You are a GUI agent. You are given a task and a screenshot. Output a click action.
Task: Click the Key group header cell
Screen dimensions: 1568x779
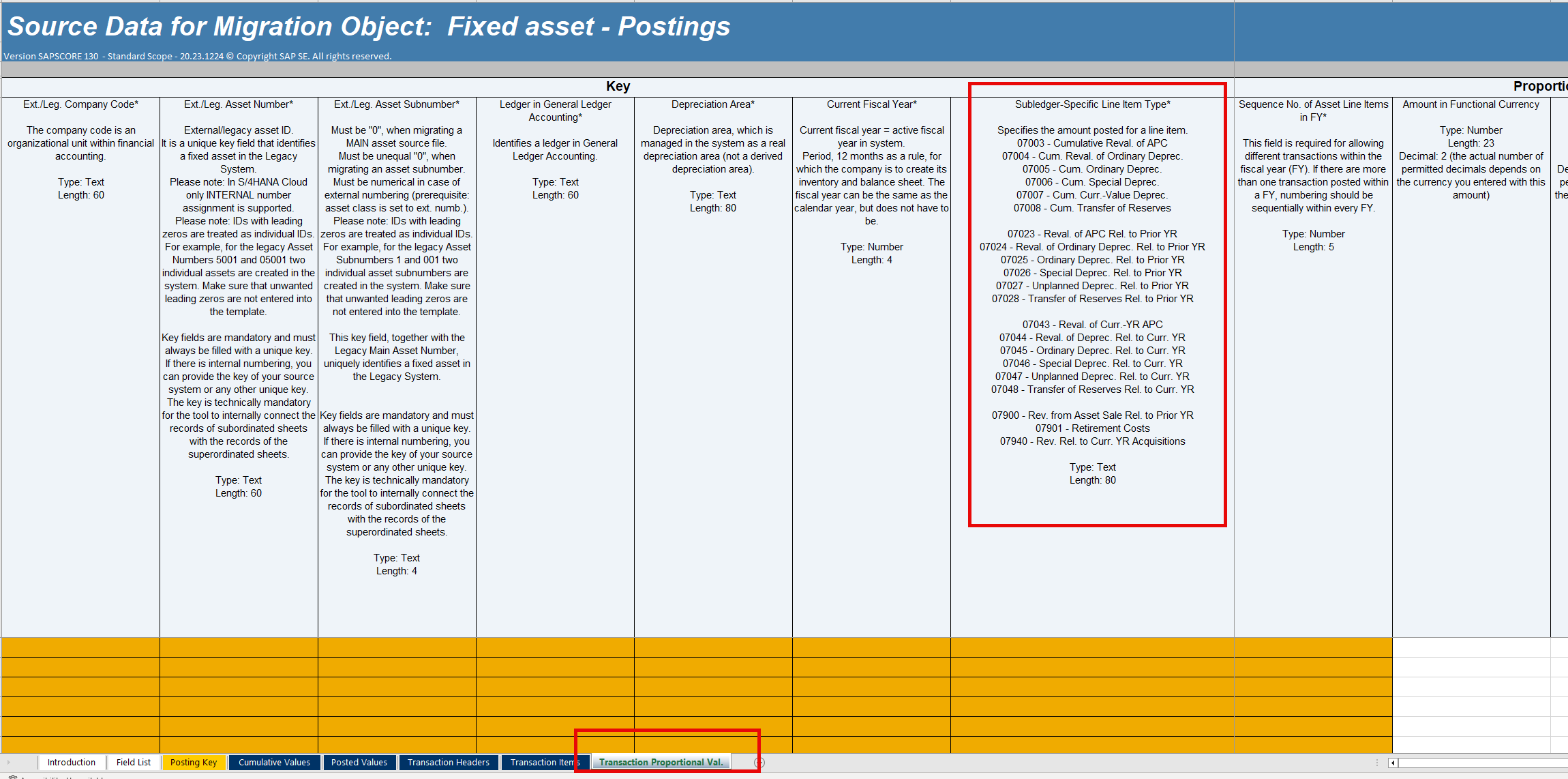click(x=618, y=87)
